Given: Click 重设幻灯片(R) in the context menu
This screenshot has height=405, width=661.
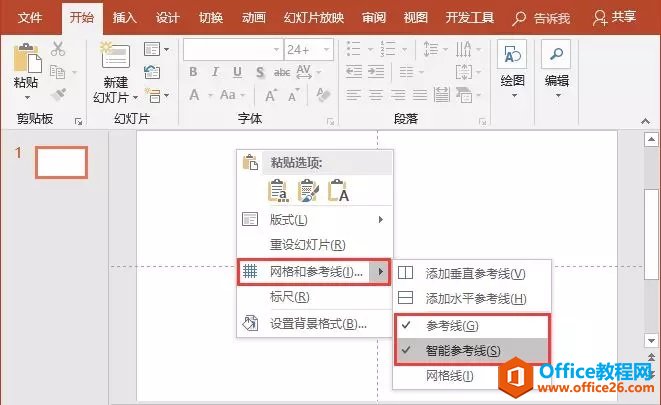Looking at the screenshot, I should (x=307, y=245).
